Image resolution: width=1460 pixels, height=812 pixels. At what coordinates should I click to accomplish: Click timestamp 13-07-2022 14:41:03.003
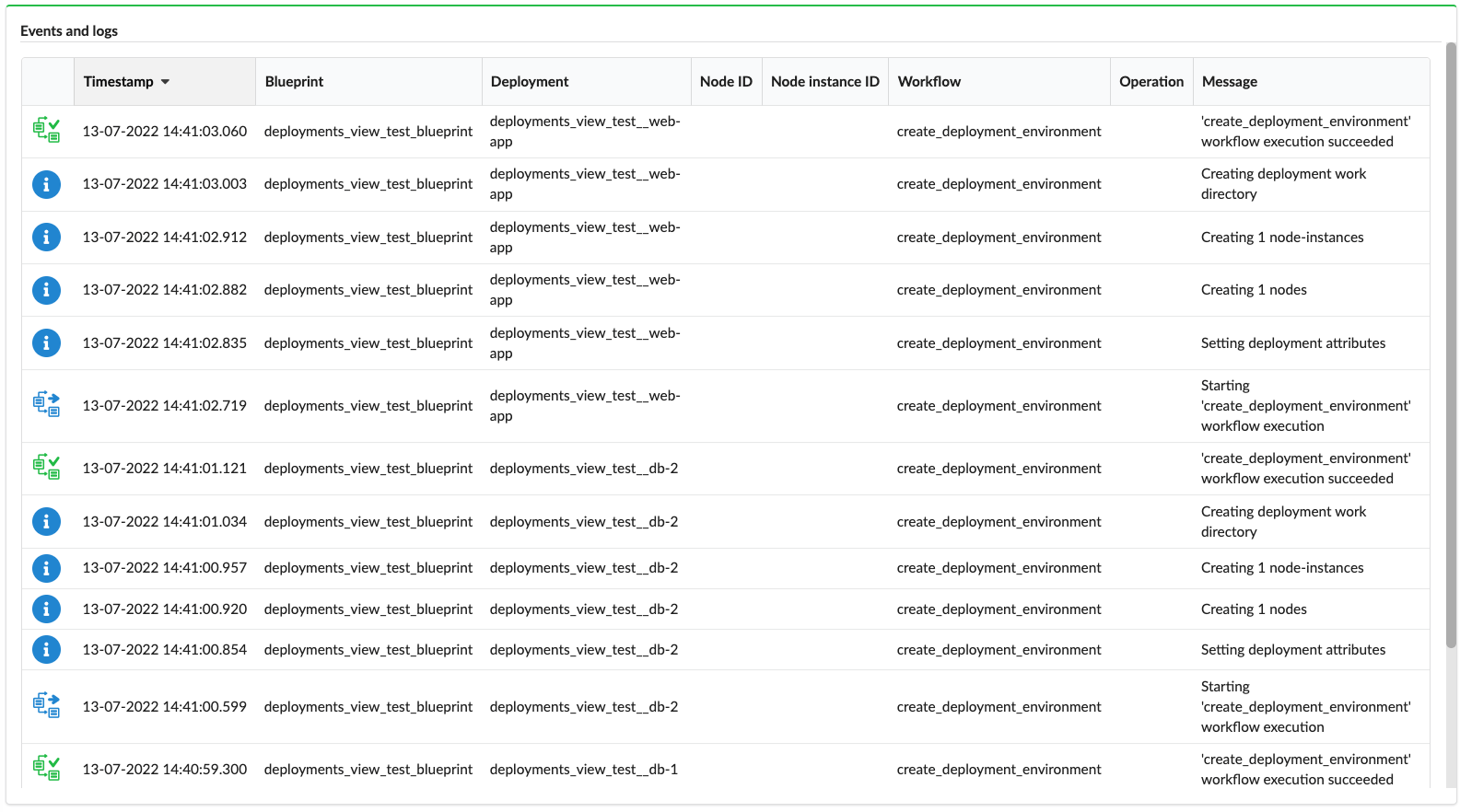point(165,183)
